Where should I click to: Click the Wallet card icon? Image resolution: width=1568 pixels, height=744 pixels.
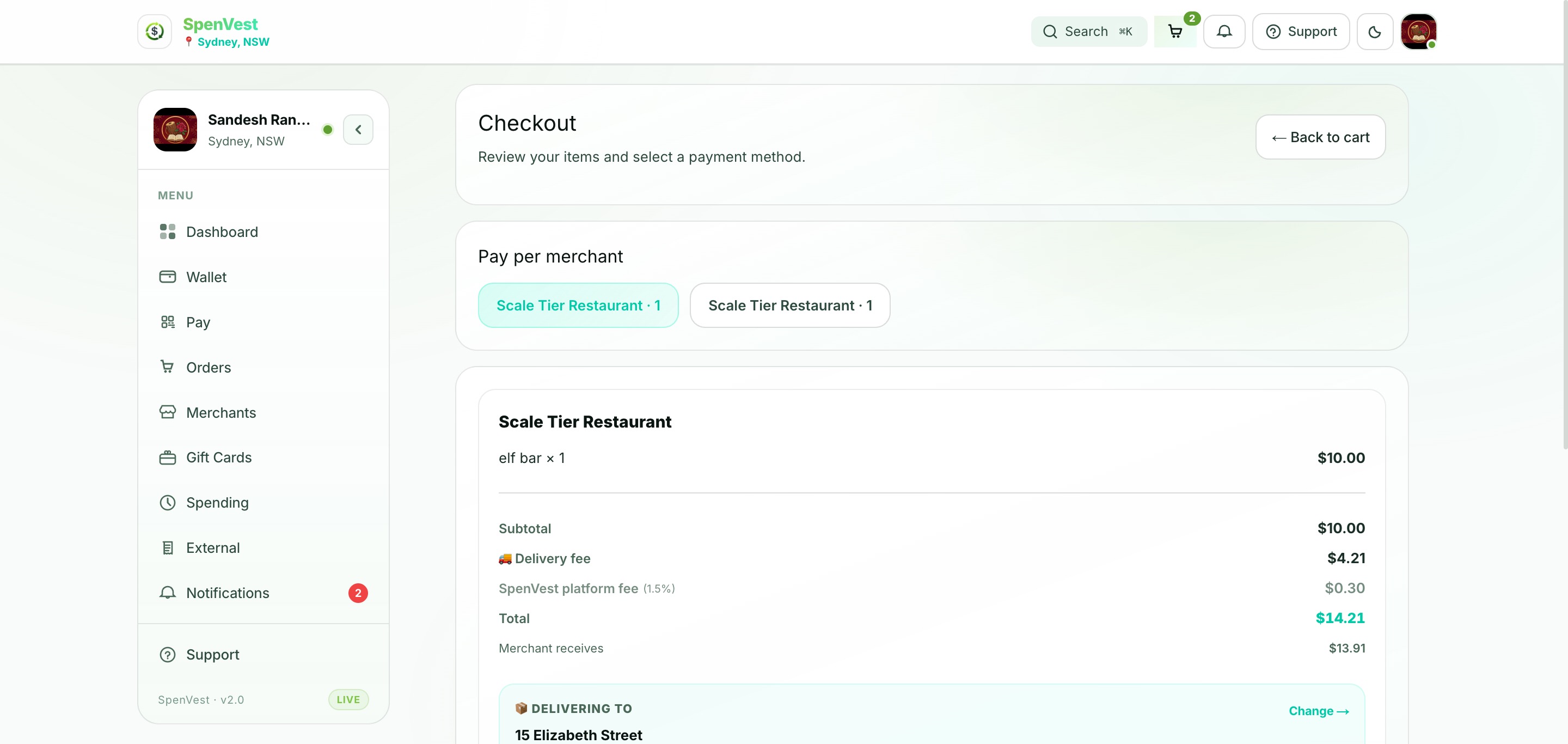pyautogui.click(x=167, y=276)
